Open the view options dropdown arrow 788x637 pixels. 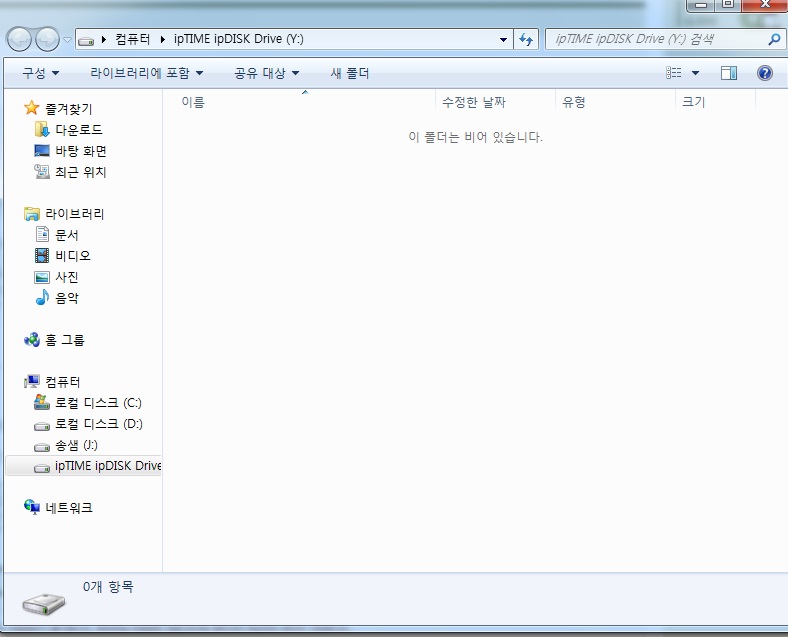pos(696,73)
